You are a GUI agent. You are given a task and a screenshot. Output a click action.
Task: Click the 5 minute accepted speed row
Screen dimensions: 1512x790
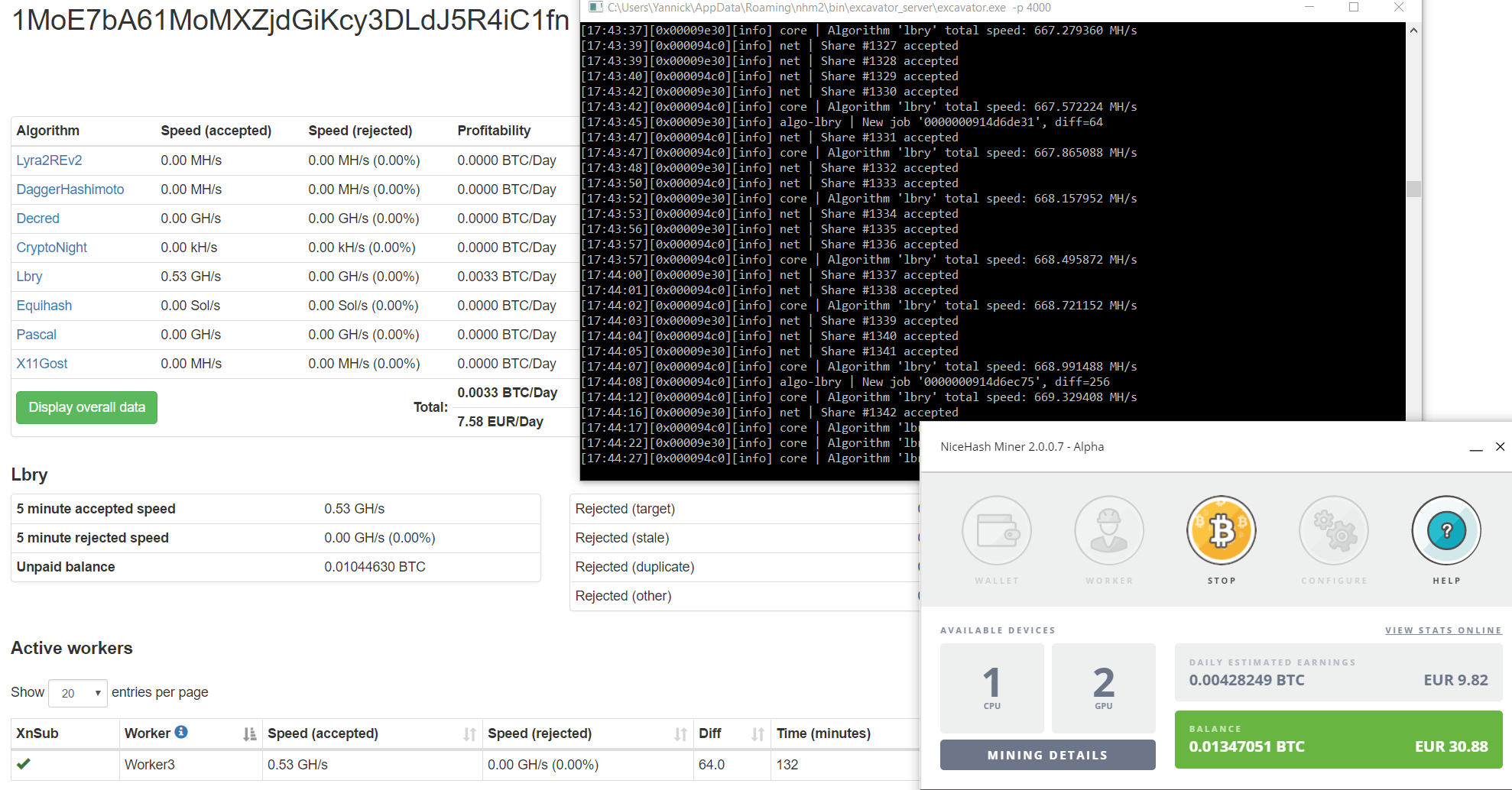coord(276,509)
